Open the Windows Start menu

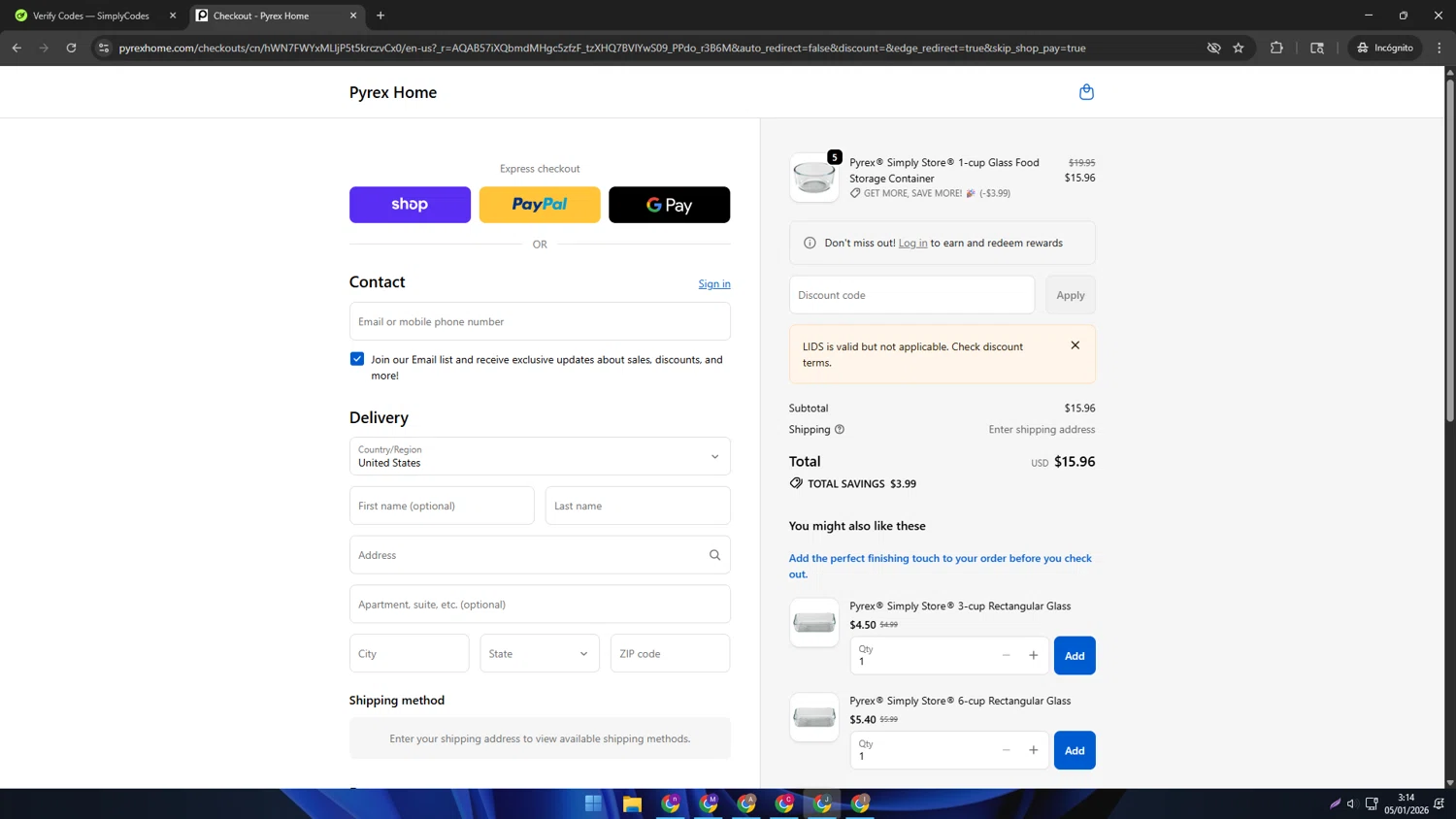coord(593,803)
